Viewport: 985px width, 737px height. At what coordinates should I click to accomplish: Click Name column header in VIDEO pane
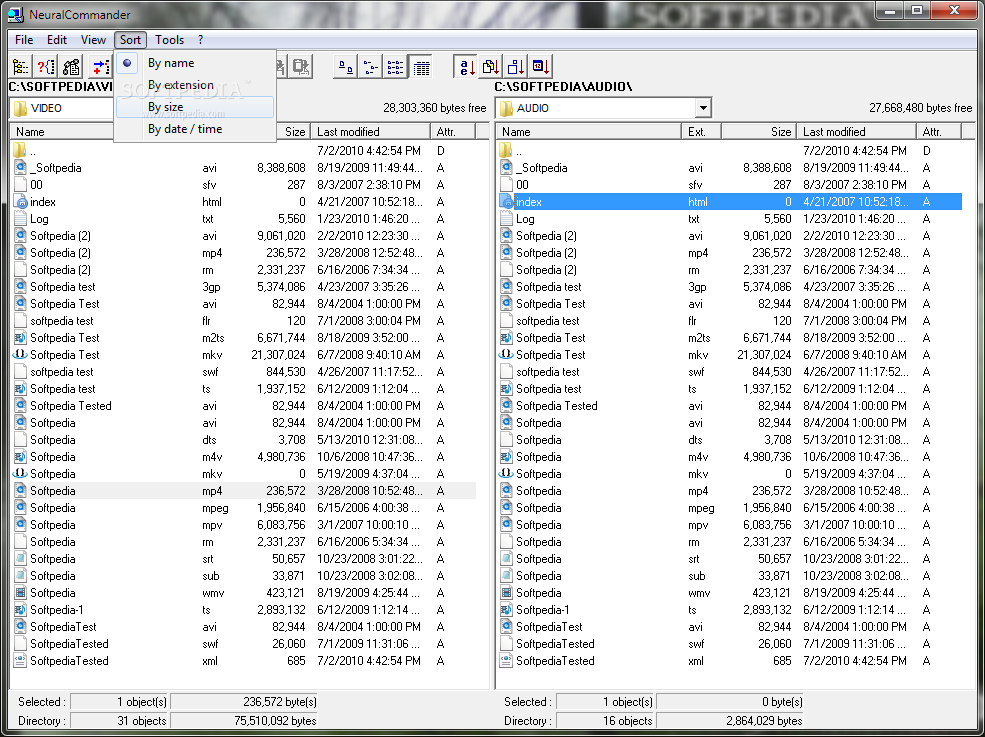(62, 132)
